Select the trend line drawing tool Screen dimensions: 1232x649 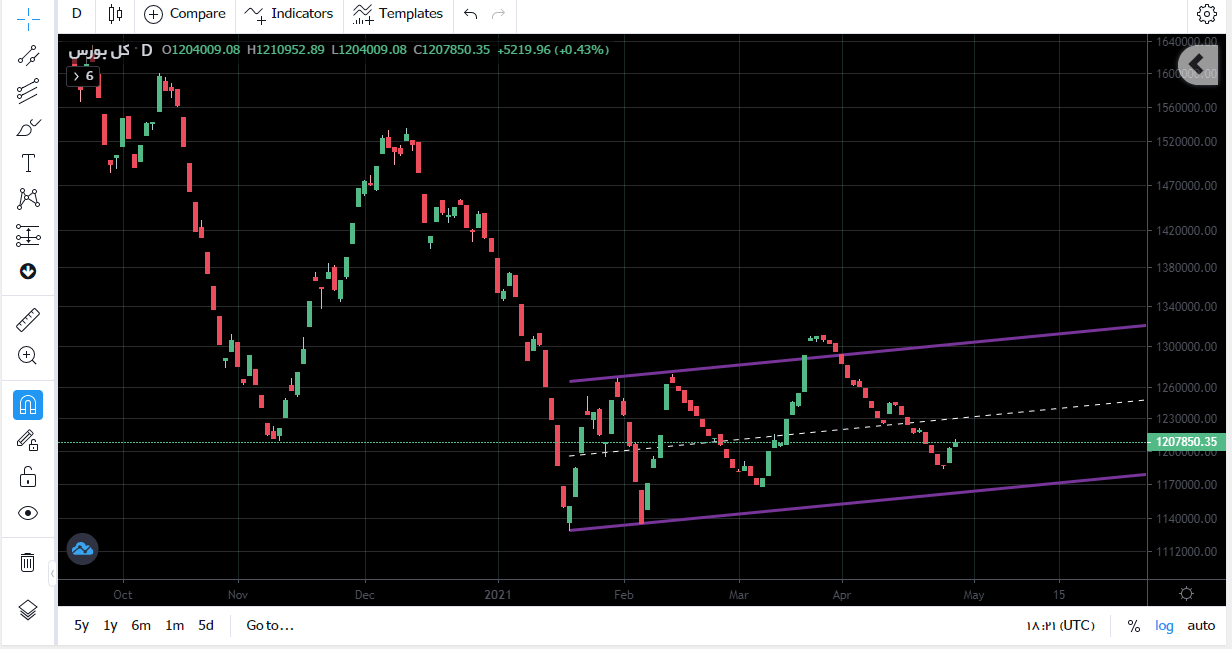tap(28, 55)
